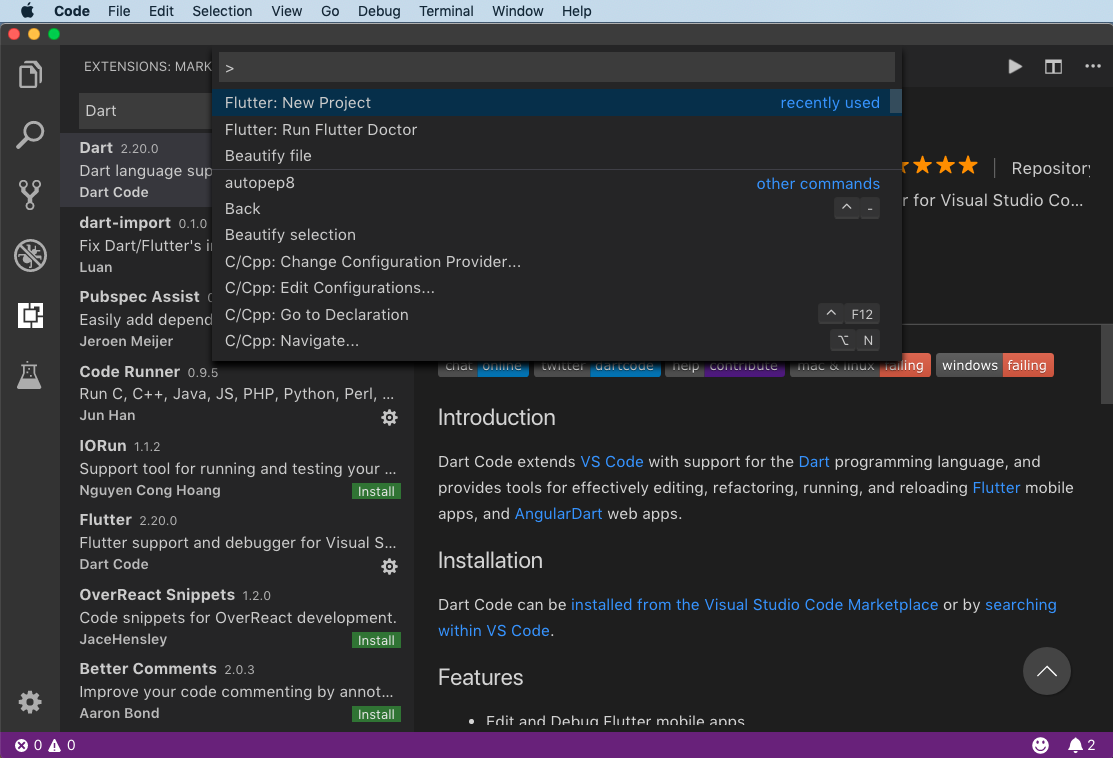Click the command palette input field
Viewport: 1113px width, 758px height.
click(x=556, y=67)
